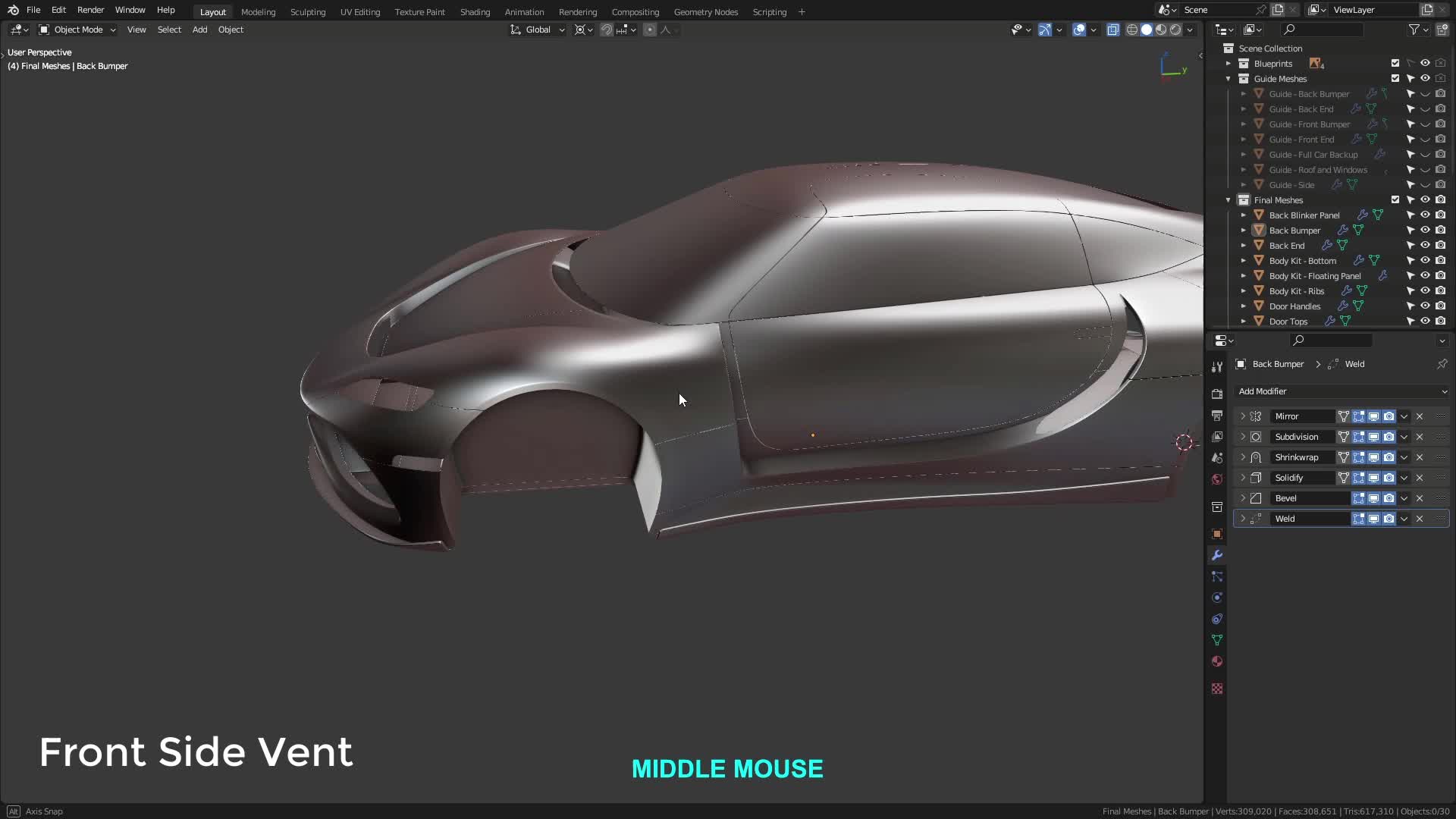Click the outliner search field
Image resolution: width=1456 pixels, height=819 pixels.
click(x=1322, y=30)
